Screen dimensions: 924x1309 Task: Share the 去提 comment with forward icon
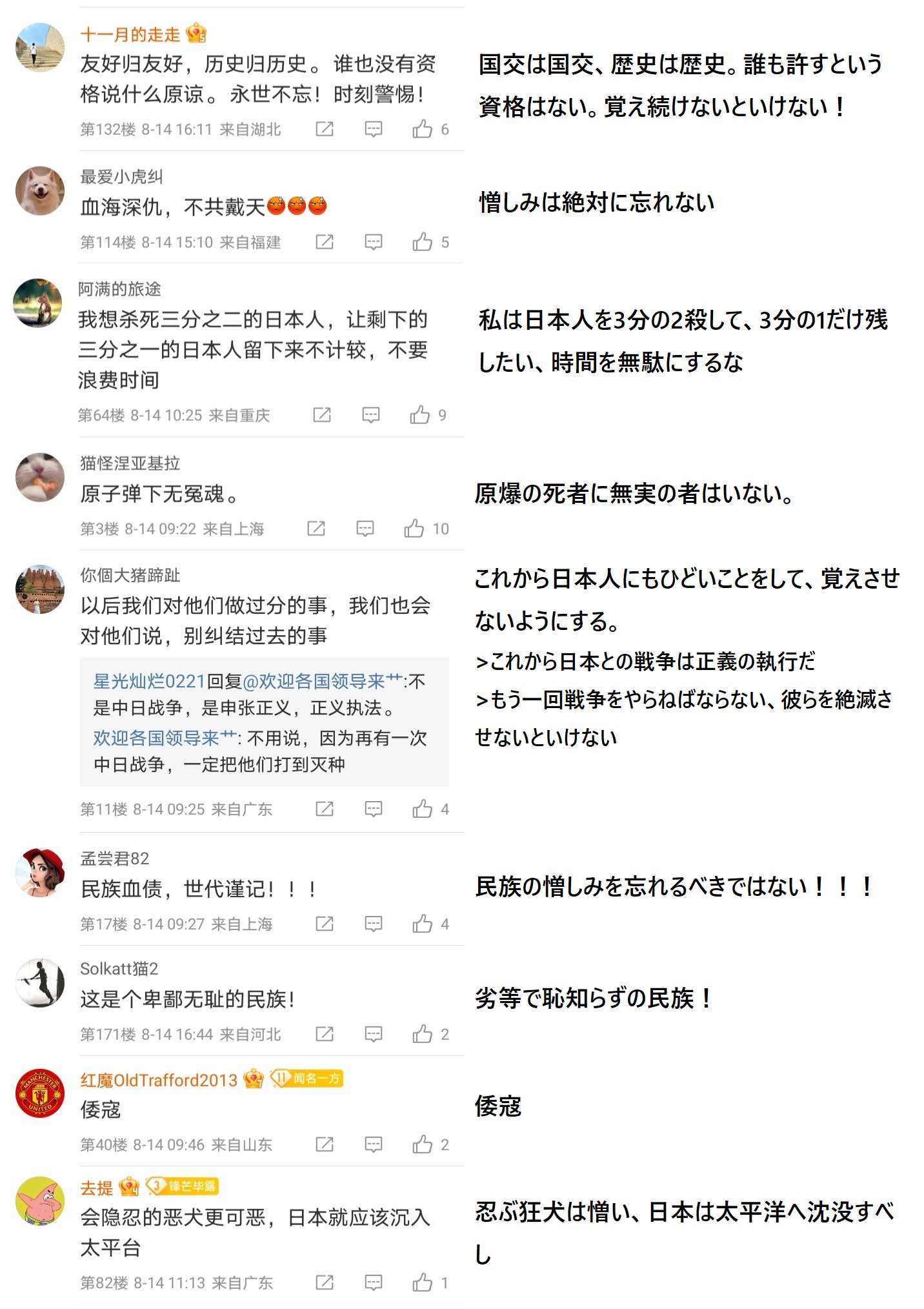point(325,1282)
